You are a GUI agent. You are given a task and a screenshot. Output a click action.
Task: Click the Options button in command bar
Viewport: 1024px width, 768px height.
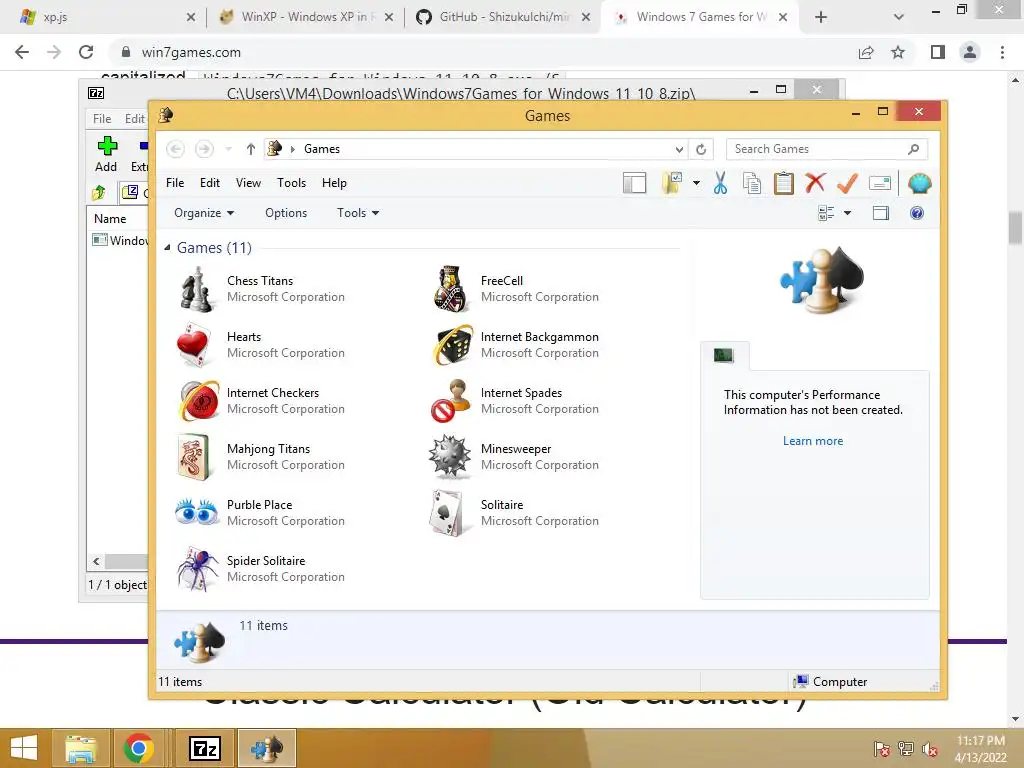[286, 213]
